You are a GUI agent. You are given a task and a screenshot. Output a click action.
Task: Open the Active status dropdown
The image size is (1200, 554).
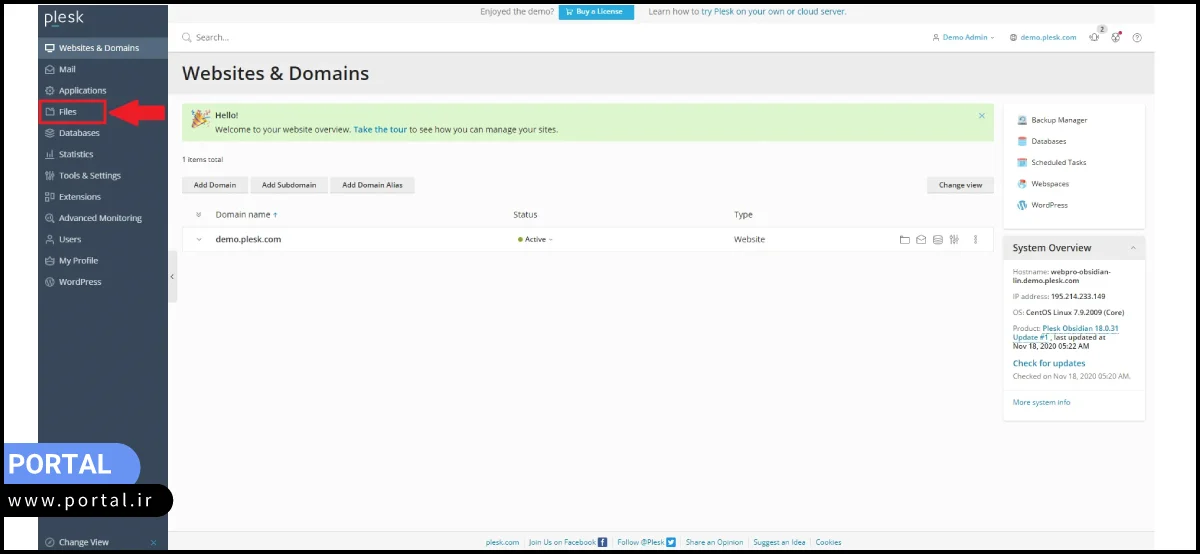point(536,240)
